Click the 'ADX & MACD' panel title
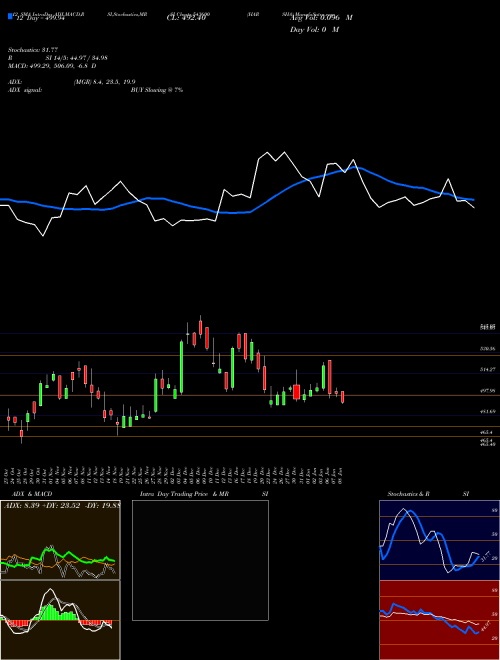 [x=32, y=494]
